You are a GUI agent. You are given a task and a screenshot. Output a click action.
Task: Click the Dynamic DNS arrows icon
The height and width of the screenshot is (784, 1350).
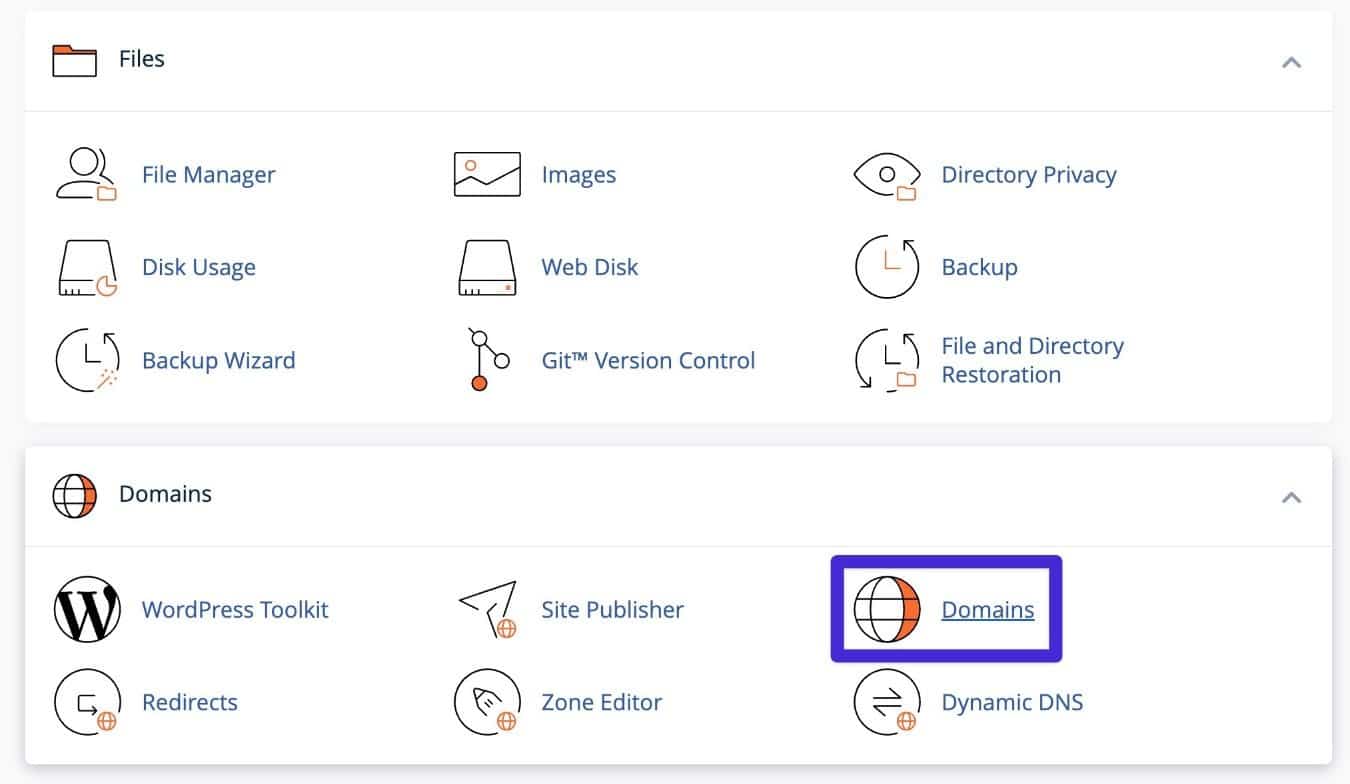pyautogui.click(x=886, y=701)
